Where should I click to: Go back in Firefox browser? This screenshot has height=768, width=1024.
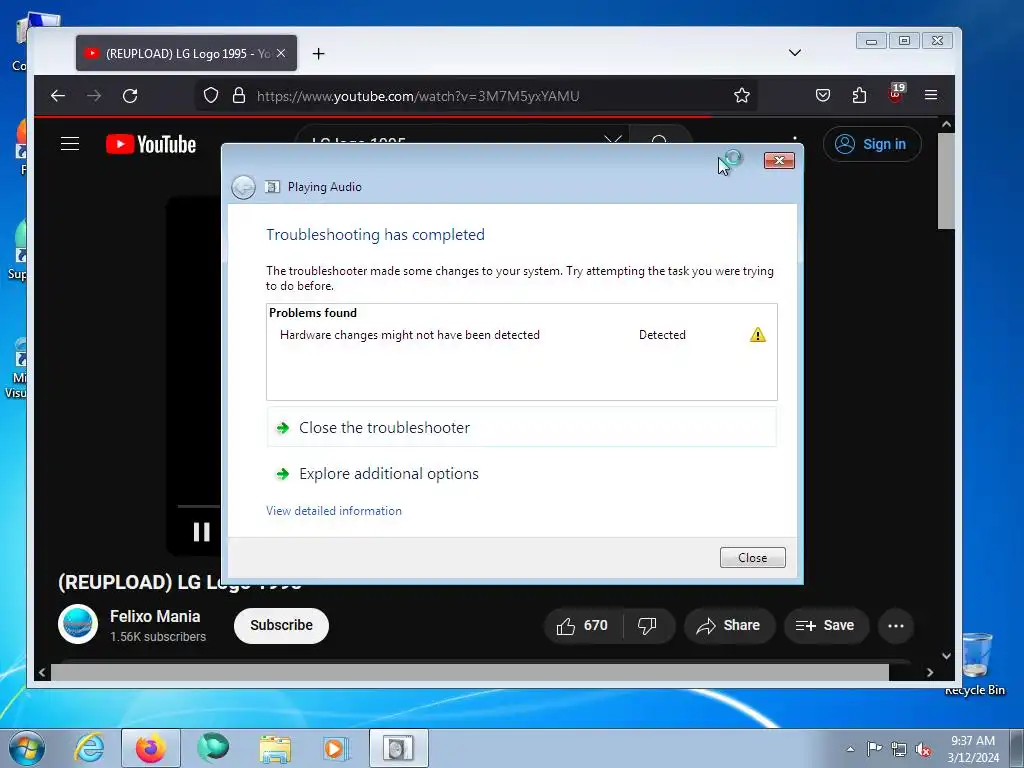coord(58,96)
